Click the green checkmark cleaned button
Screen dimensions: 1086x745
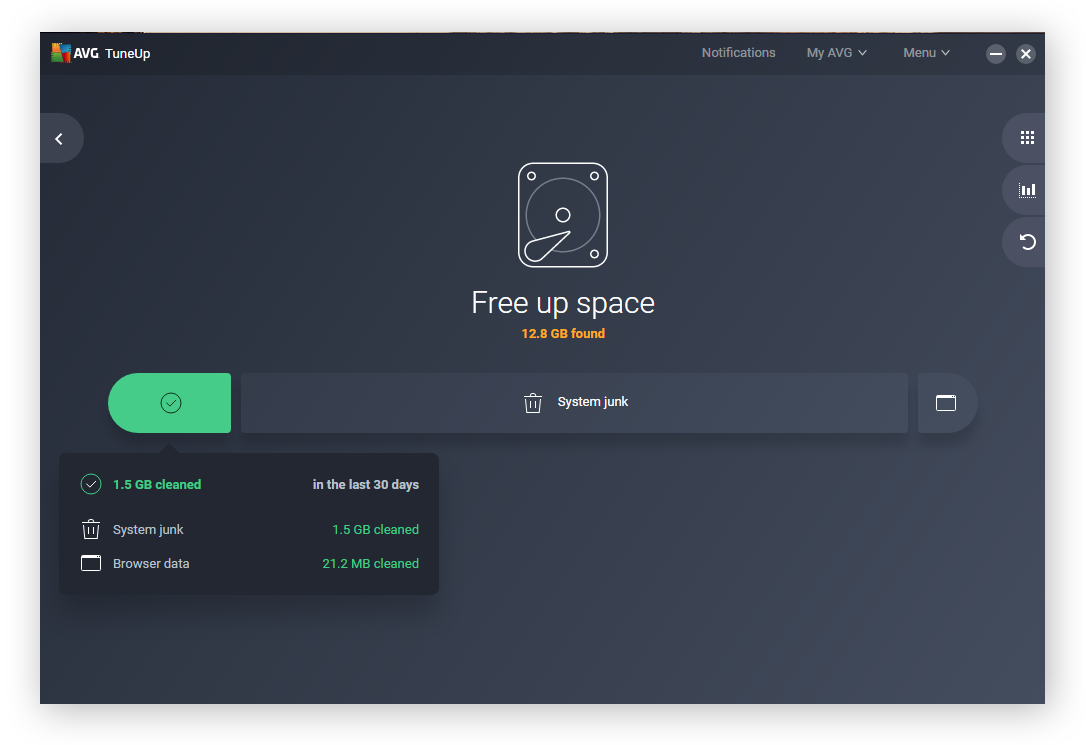170,403
